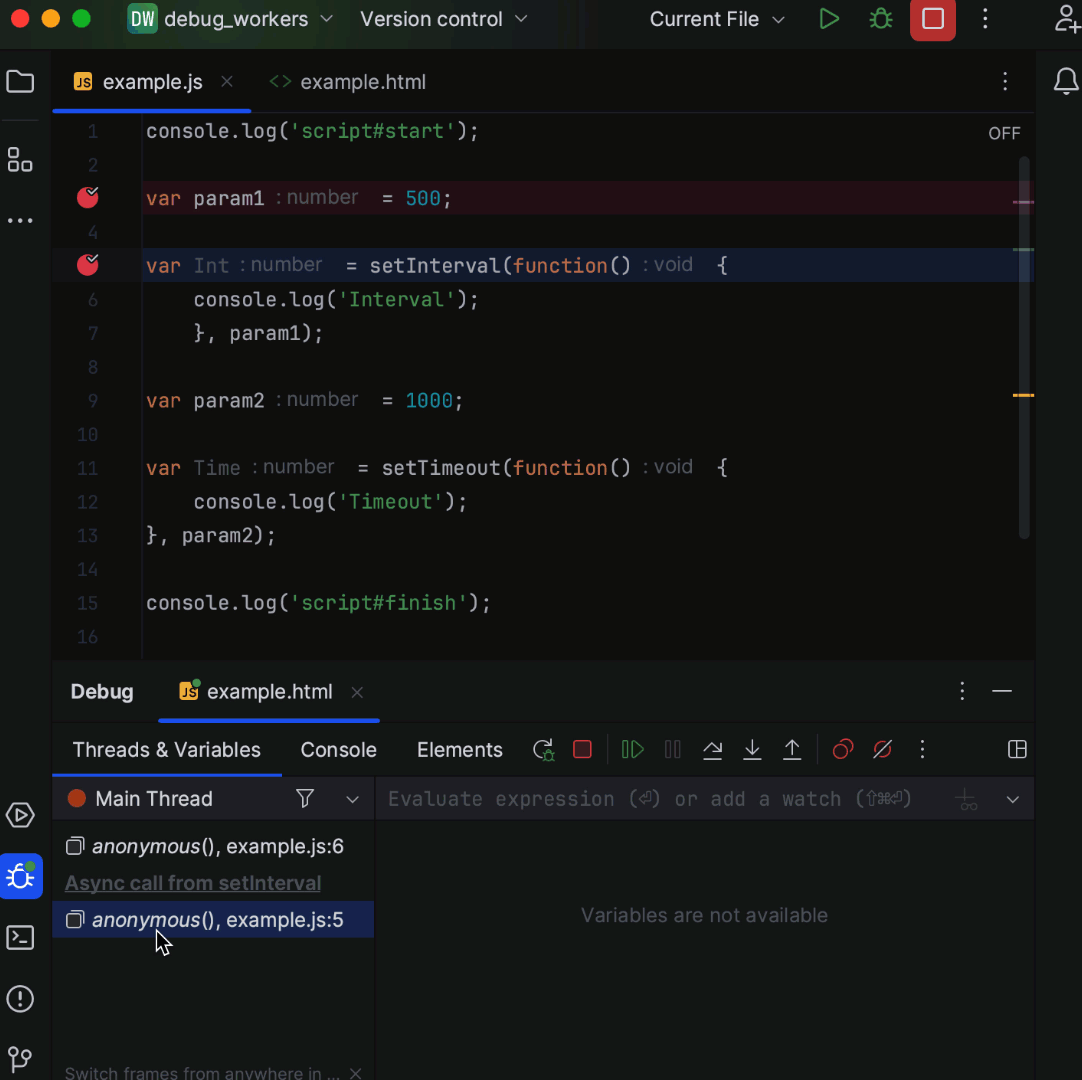
Task: Follow the Async call from setInterval link
Action: (x=192, y=883)
